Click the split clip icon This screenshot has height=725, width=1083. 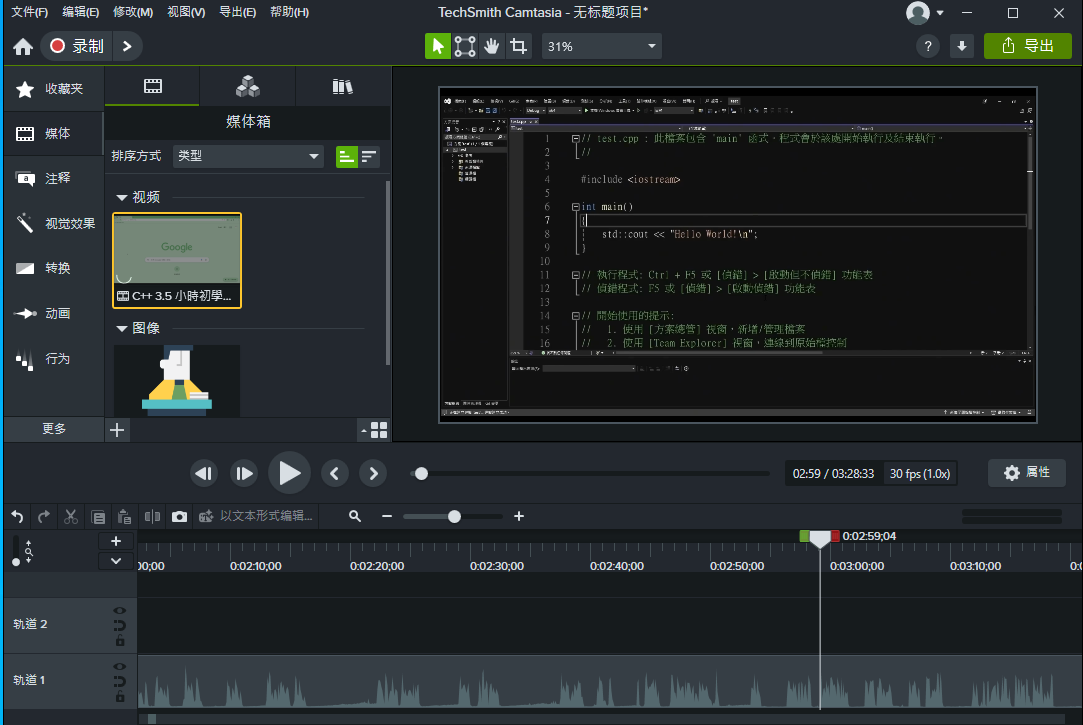point(152,517)
